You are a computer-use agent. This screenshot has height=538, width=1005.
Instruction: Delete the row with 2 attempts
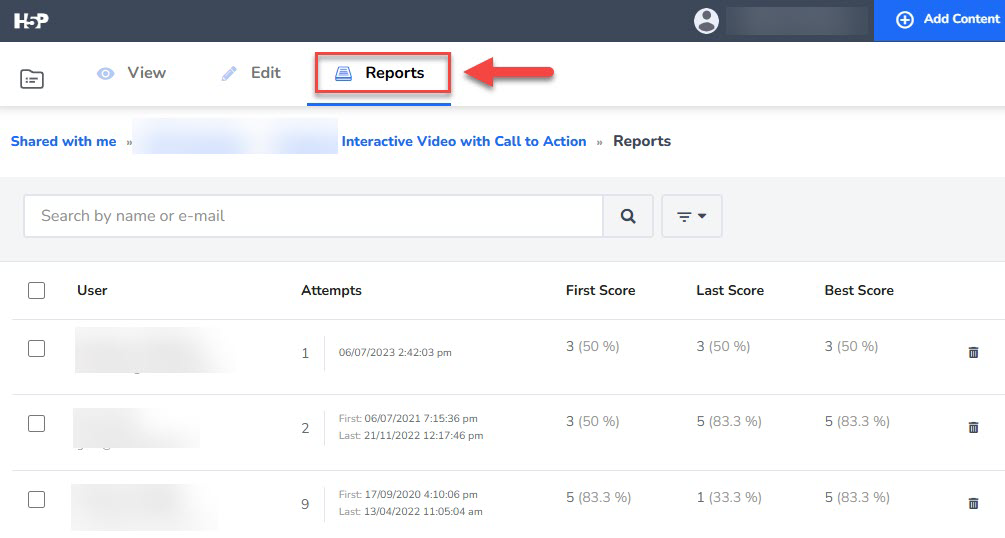(973, 427)
